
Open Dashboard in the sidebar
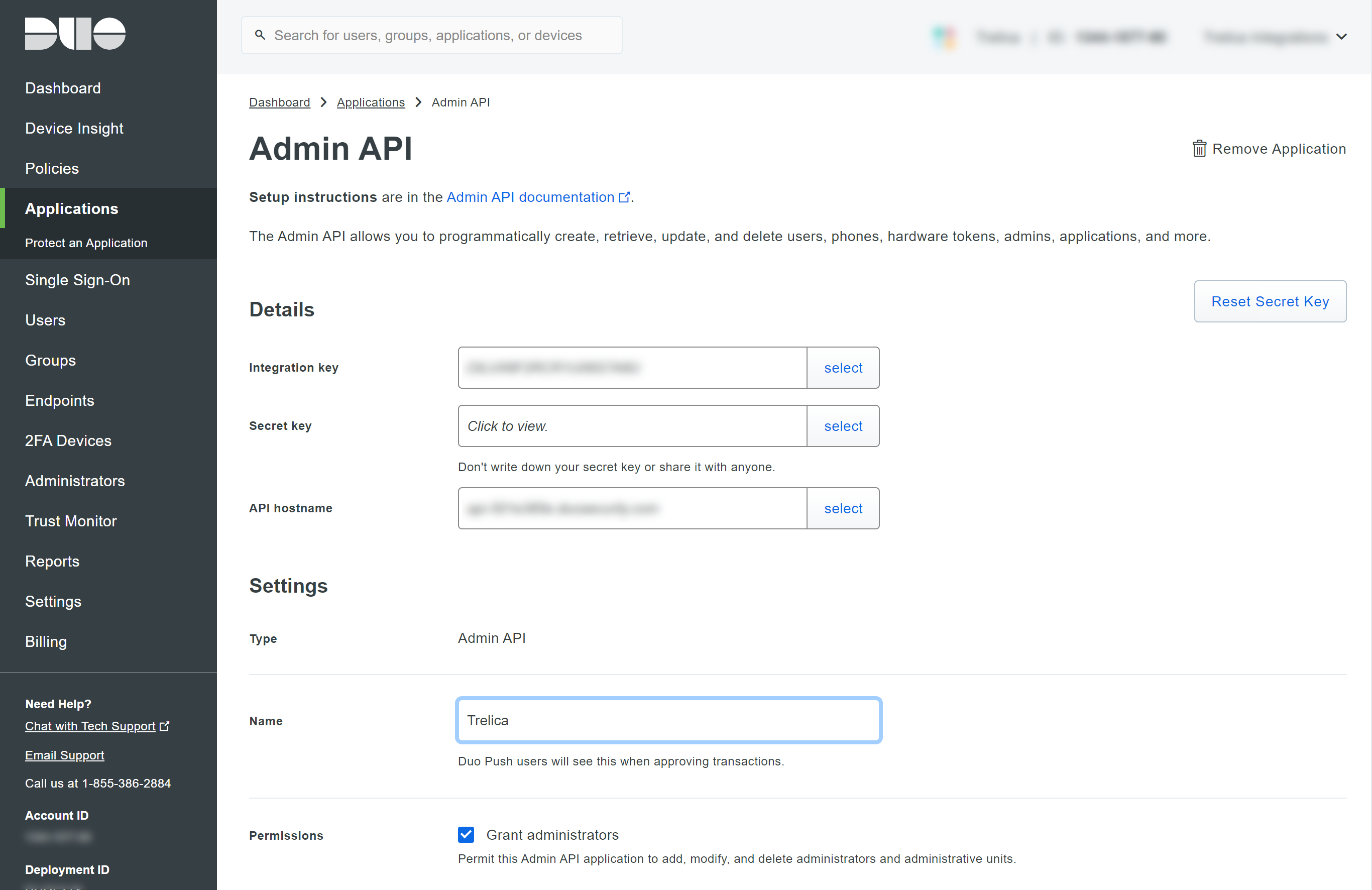63,88
